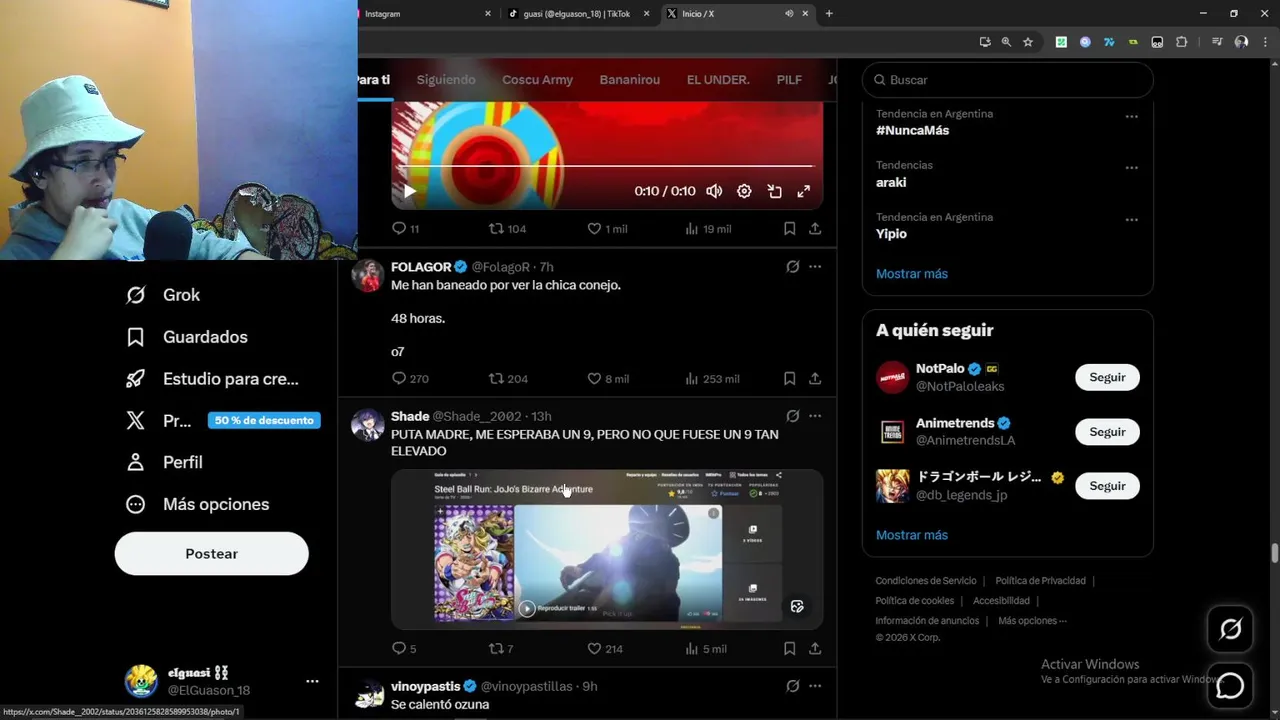Open Grok explain on FOLAGOR's post
The width and height of the screenshot is (1280, 720).
click(x=792, y=267)
